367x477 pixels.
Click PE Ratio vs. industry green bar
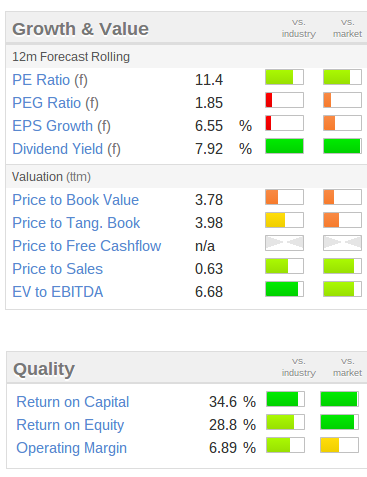click(x=284, y=77)
